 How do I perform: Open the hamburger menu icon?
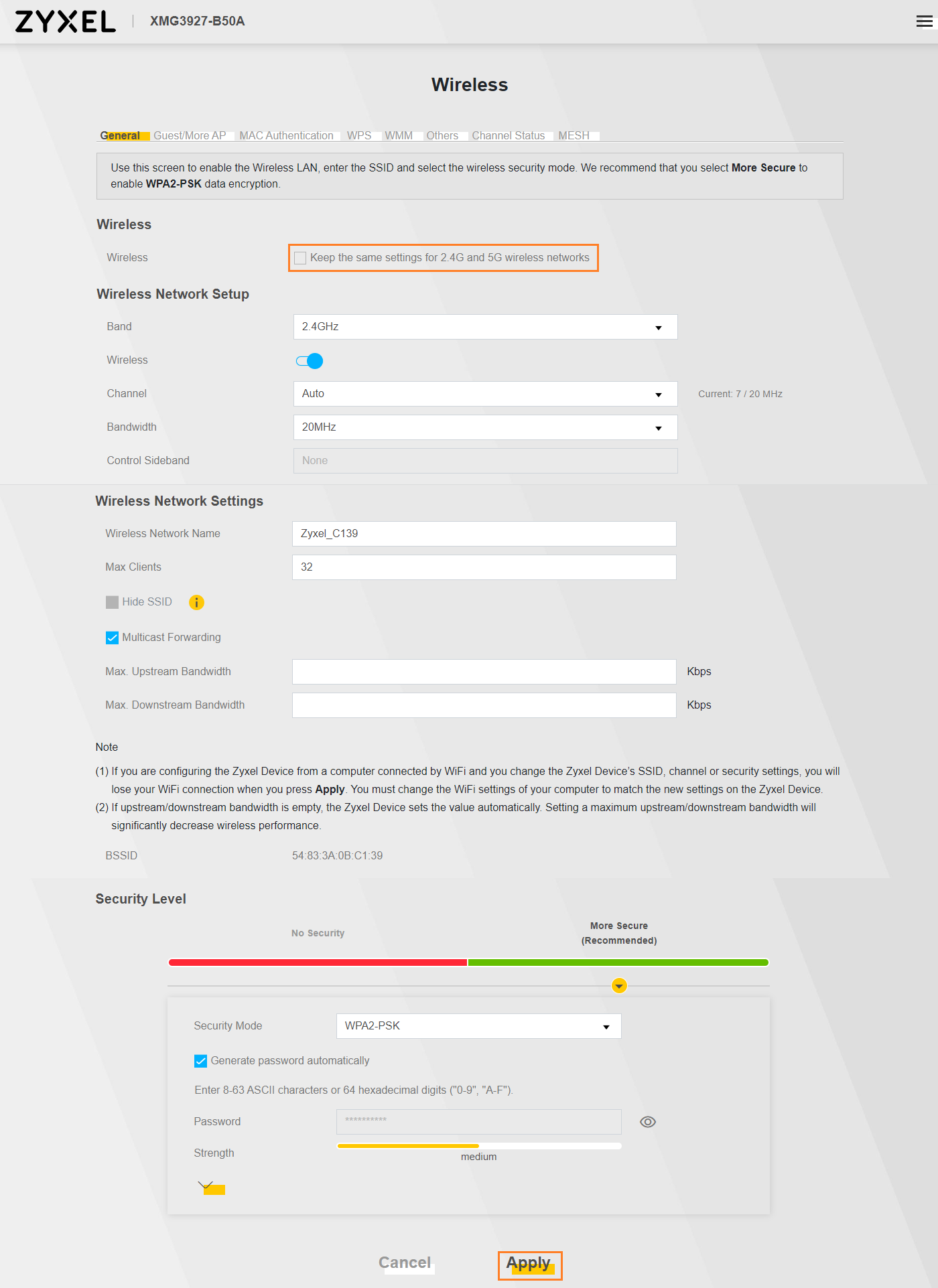[924, 21]
